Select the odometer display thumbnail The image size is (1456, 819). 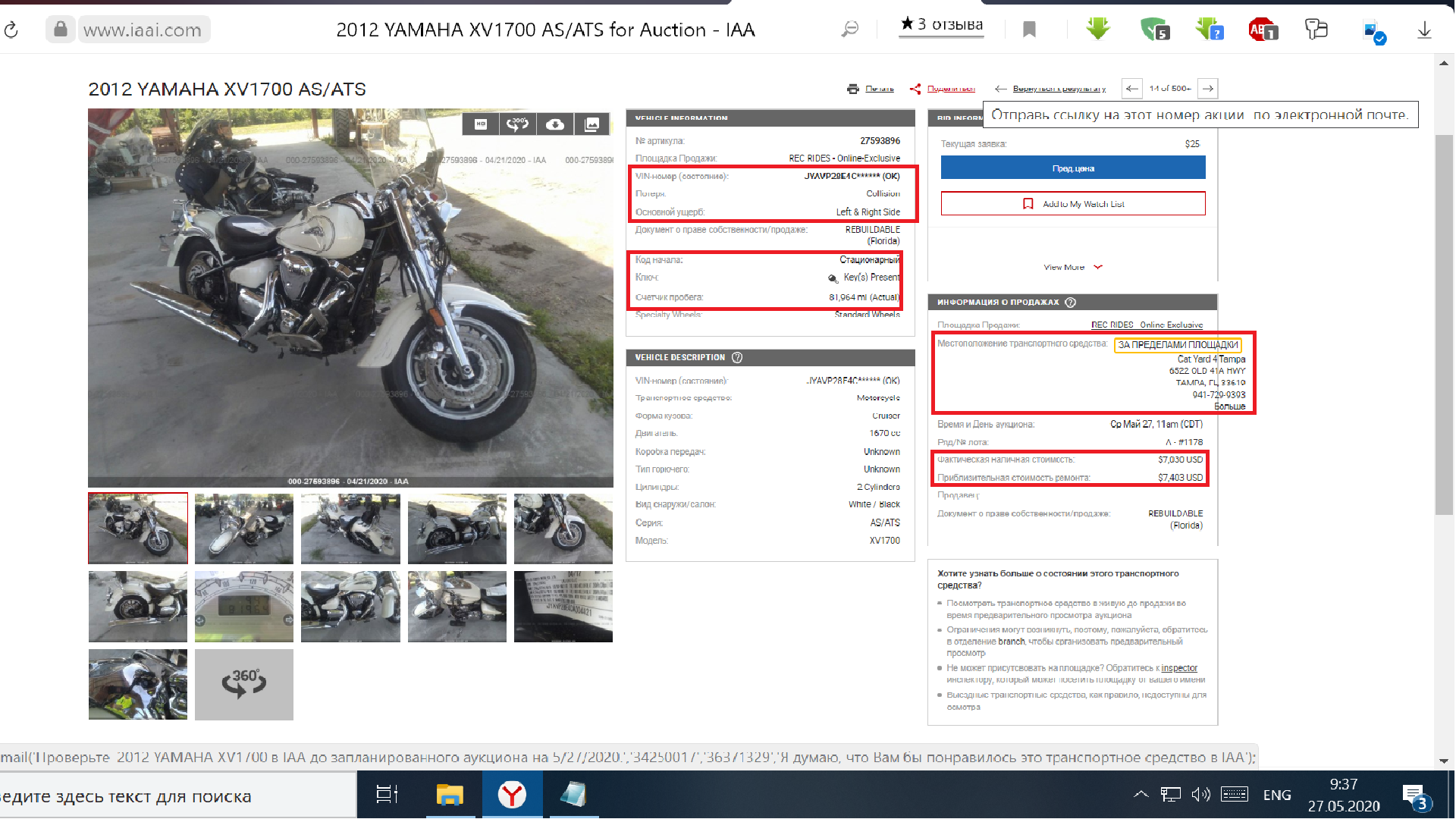pos(244,607)
